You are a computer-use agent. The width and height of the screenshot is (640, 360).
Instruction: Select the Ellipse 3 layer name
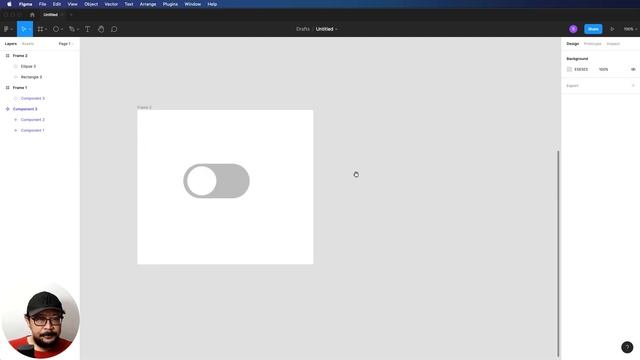click(x=28, y=66)
